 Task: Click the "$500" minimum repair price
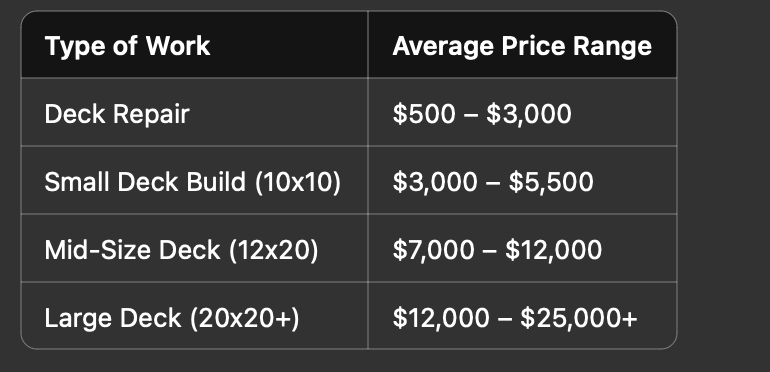click(424, 114)
